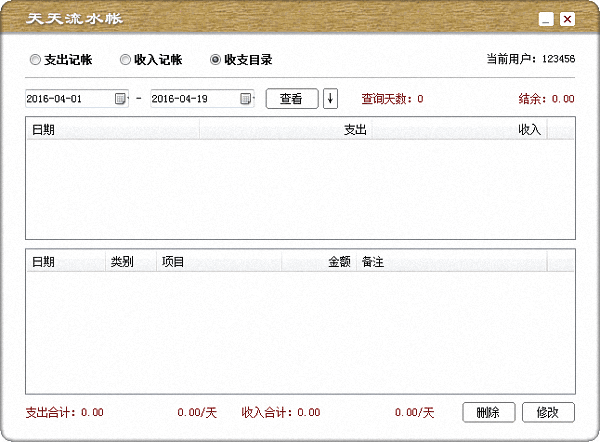This screenshot has height=442, width=600.
Task: Select the 收入记帐 radio button
Action: [x=125, y=60]
